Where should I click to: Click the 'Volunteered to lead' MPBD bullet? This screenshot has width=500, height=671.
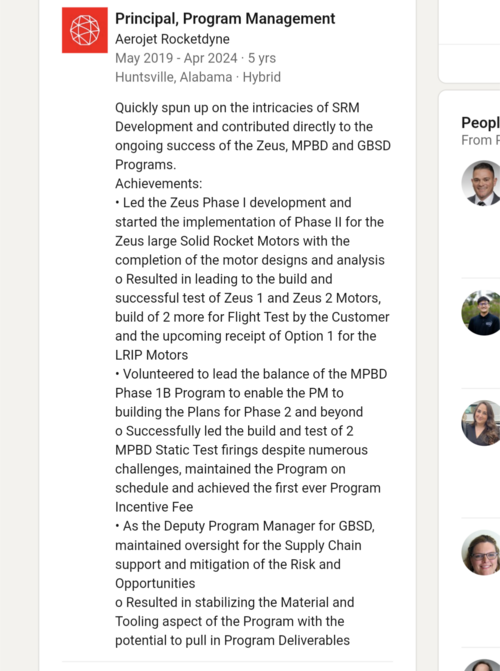251,393
